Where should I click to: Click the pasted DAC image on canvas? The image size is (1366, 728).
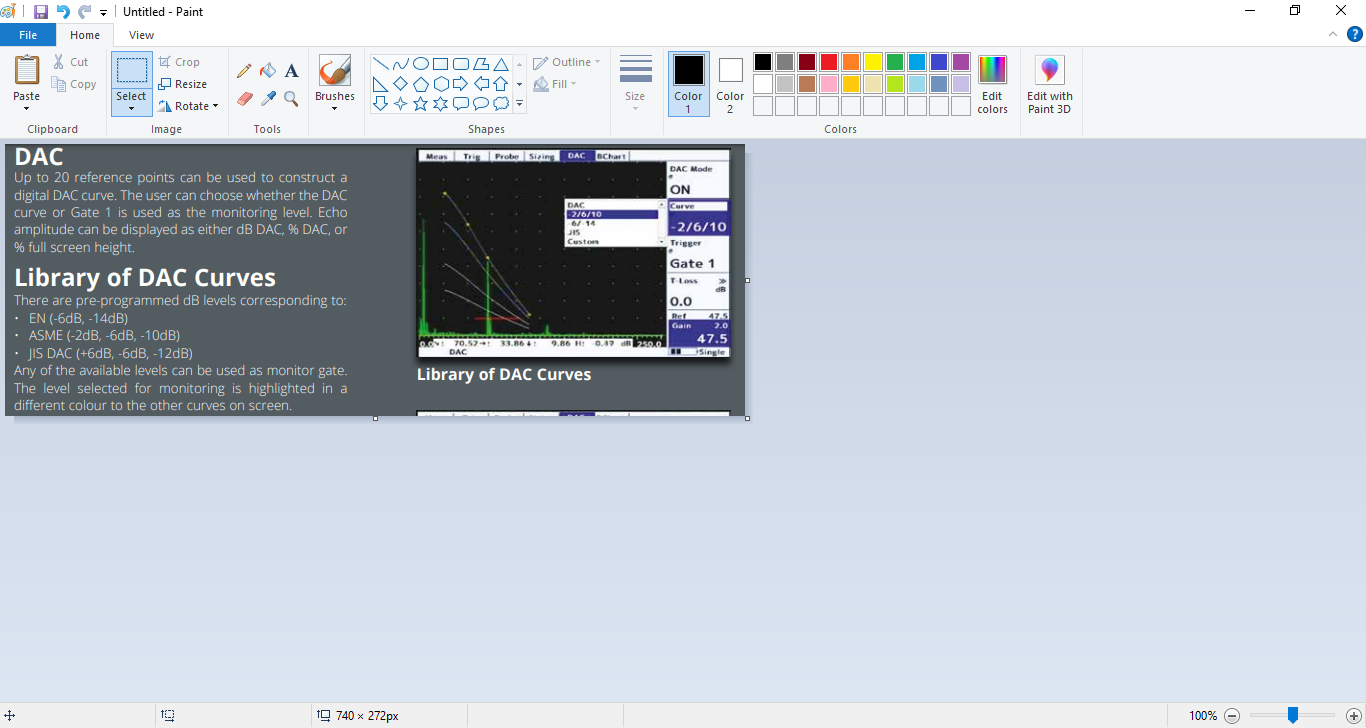[375, 281]
